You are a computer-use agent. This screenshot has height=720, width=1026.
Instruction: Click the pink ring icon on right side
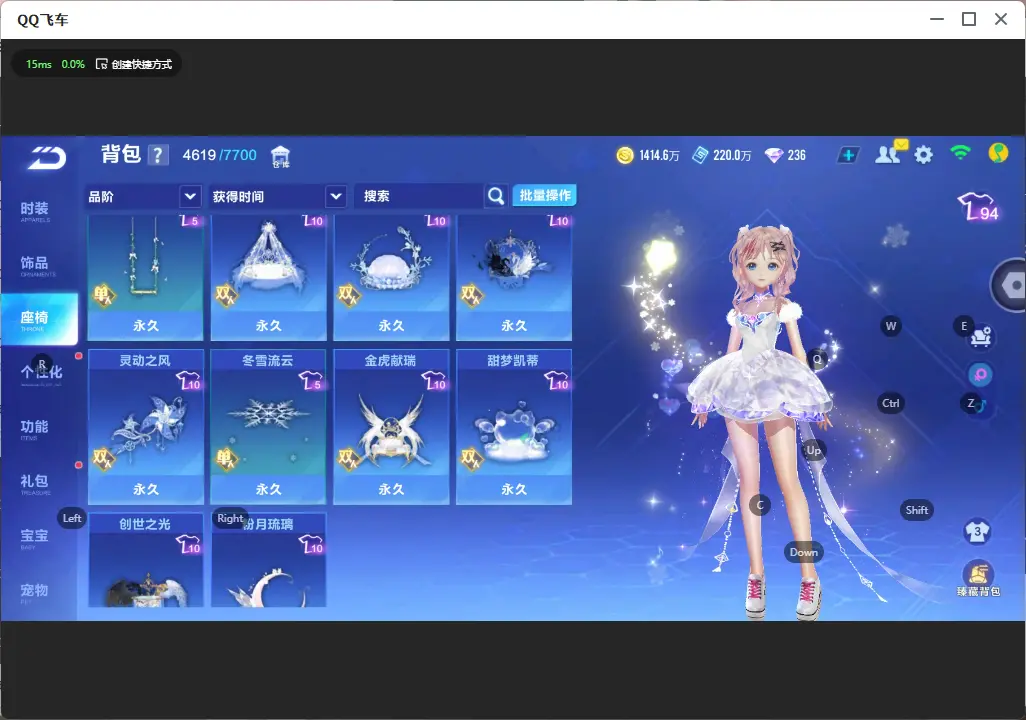coord(980,374)
